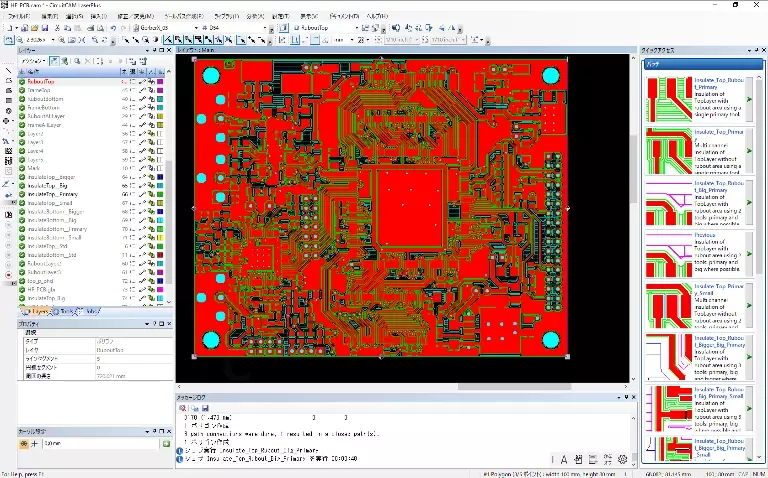This screenshot has height=478, width=768.
Task: Click the Insulate_Top_Primary_Small batch thumbnail
Action: point(669,306)
